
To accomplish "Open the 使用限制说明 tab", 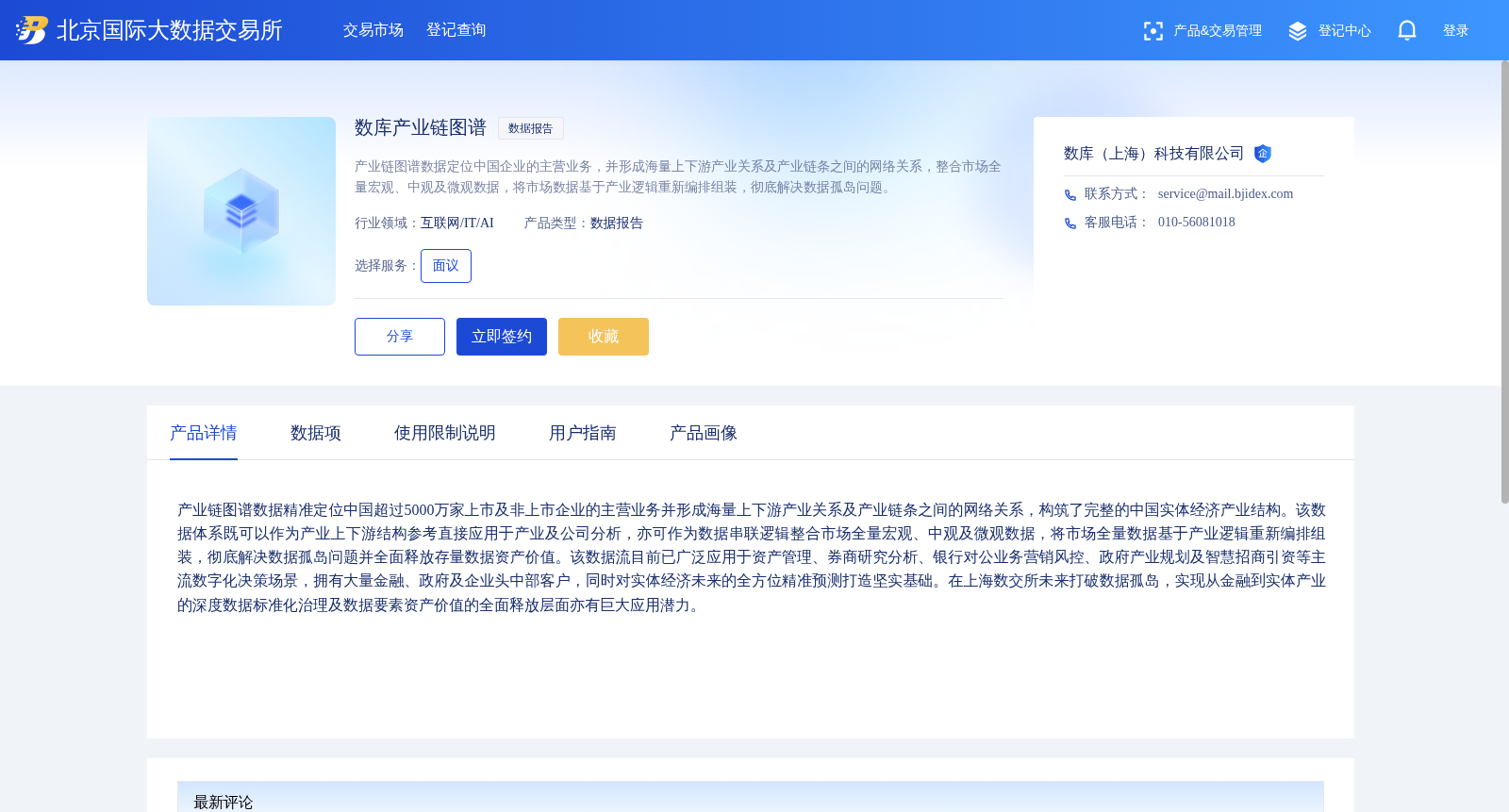I will click(445, 433).
